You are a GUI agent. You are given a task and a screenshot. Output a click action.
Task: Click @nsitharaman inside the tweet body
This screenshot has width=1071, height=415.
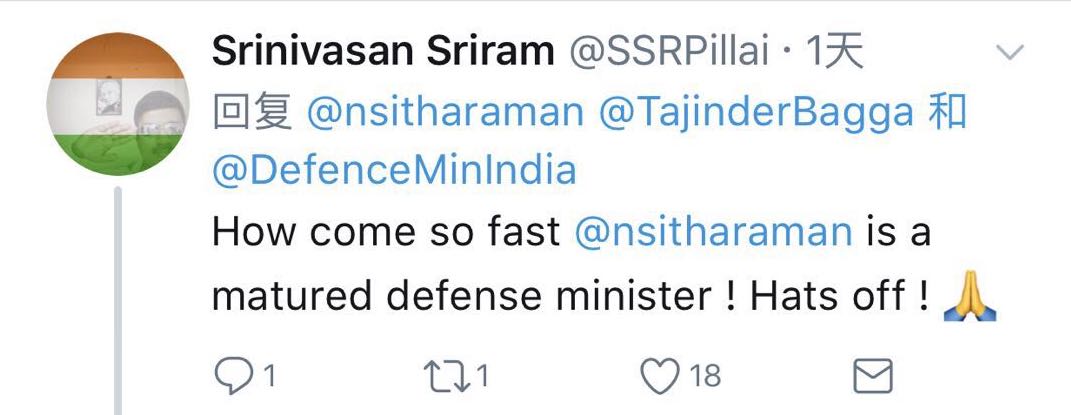(713, 232)
